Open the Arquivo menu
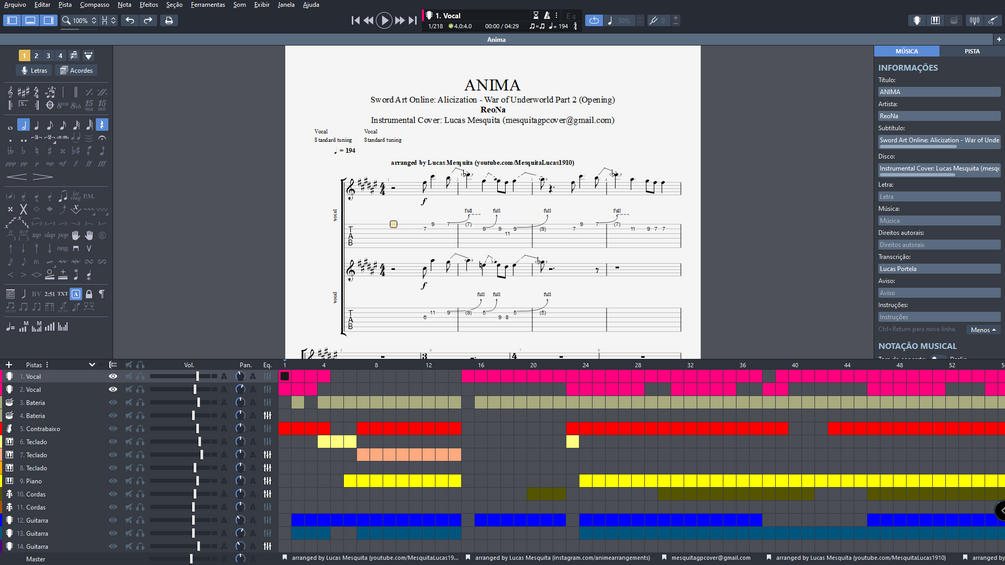 [x=15, y=4]
